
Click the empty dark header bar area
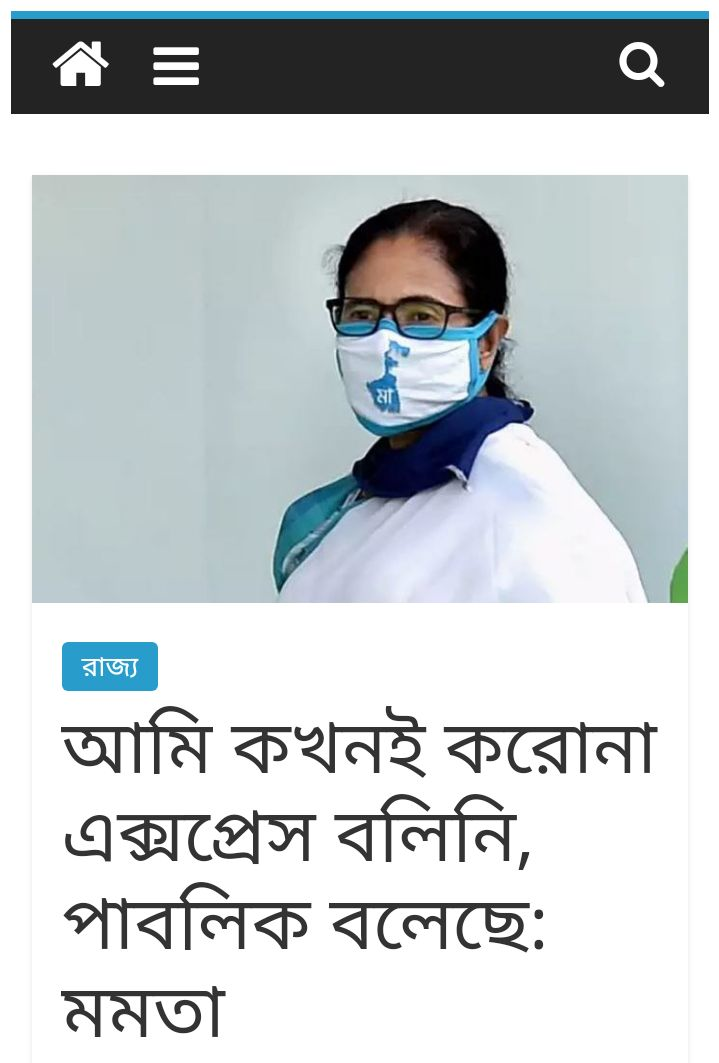pos(407,66)
